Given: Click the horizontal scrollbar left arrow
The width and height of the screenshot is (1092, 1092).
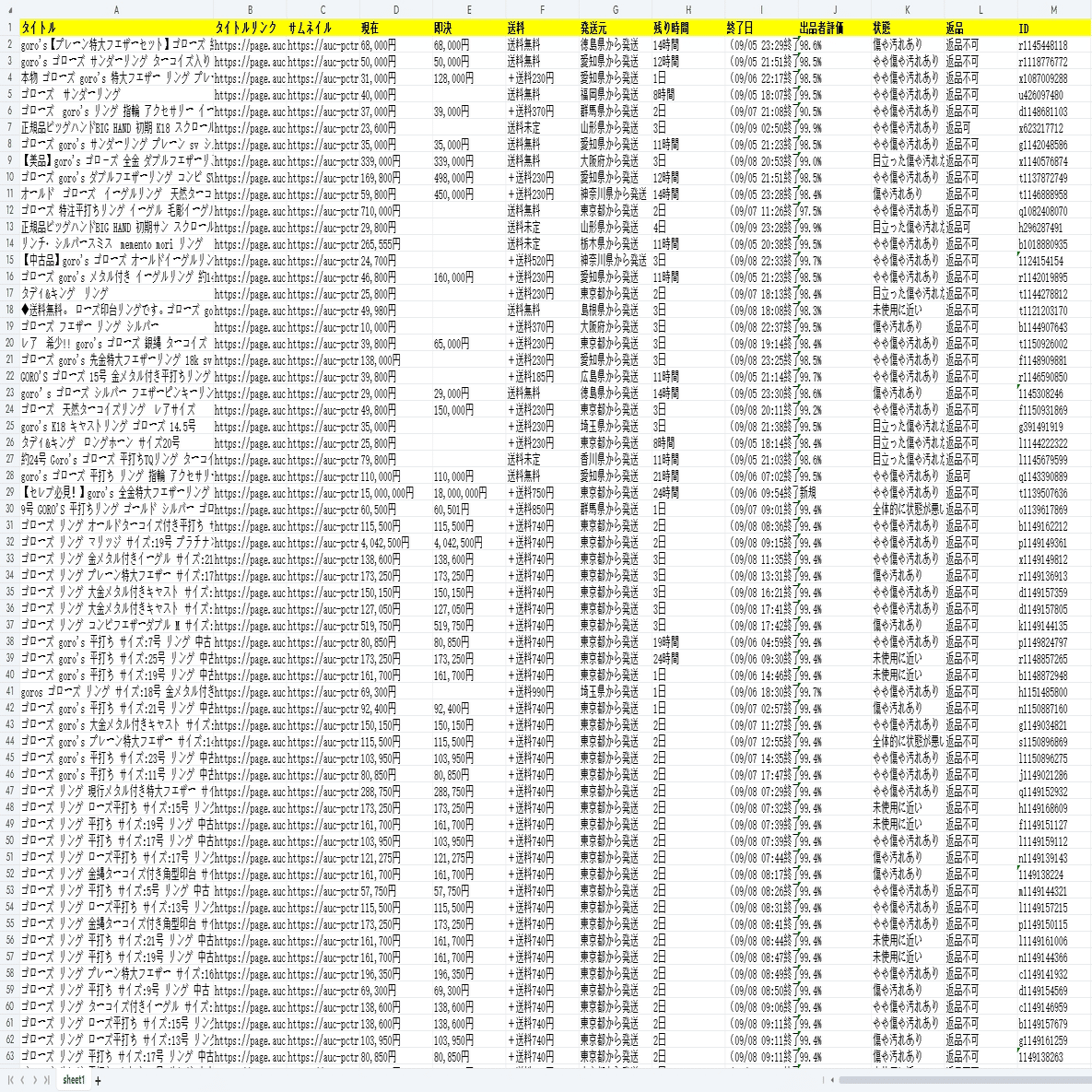Looking at the screenshot, I should [x=832, y=1080].
